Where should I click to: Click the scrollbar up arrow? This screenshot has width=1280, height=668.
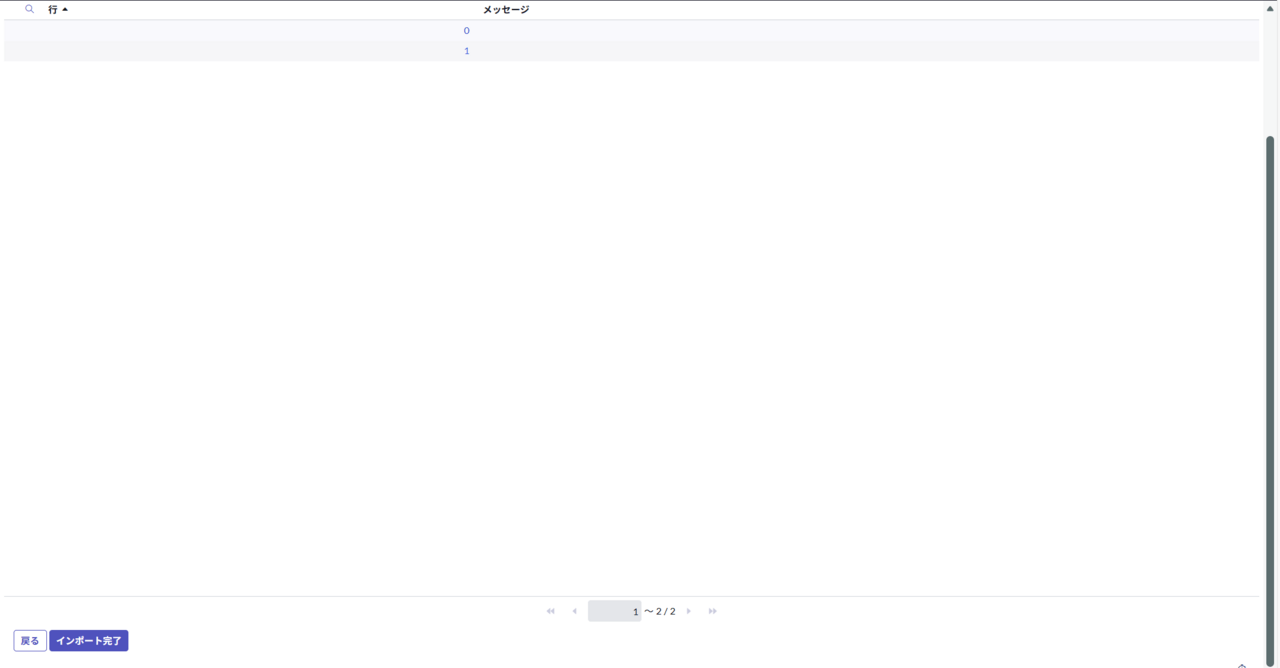click(x=1270, y=8)
